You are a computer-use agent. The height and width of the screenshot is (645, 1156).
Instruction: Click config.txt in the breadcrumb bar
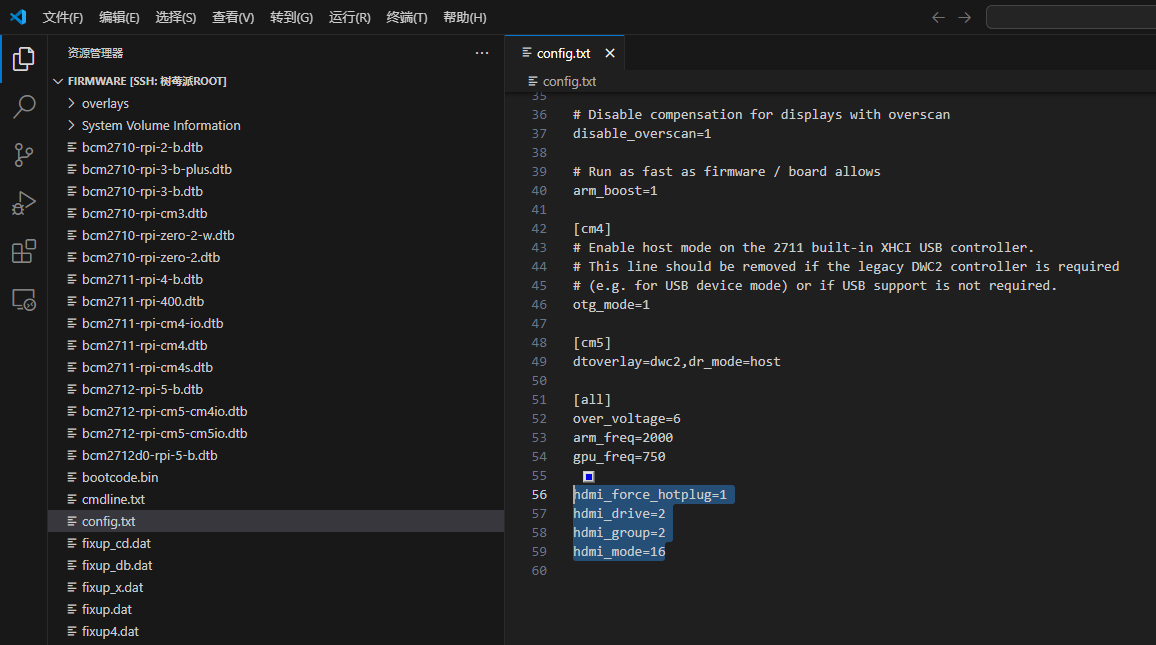569,81
